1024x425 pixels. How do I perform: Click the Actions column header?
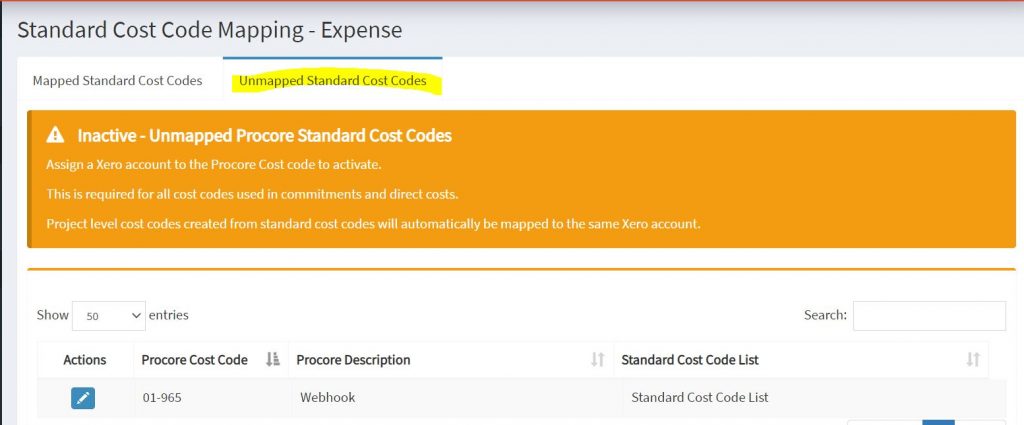coord(84,360)
